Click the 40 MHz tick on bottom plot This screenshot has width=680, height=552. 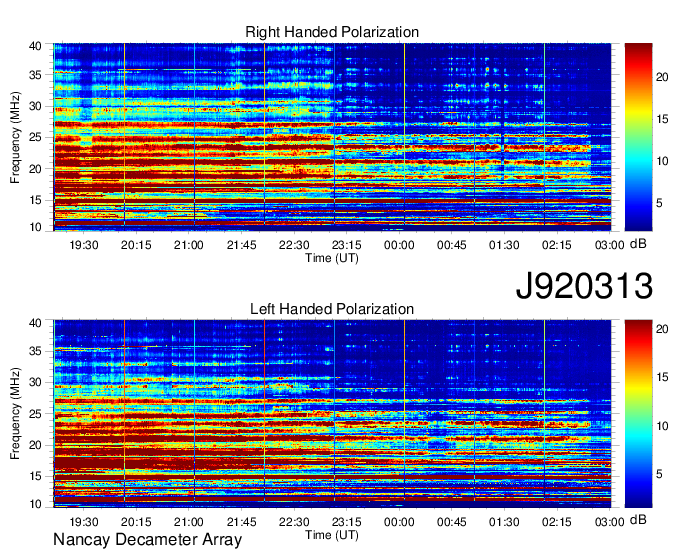coord(35,323)
